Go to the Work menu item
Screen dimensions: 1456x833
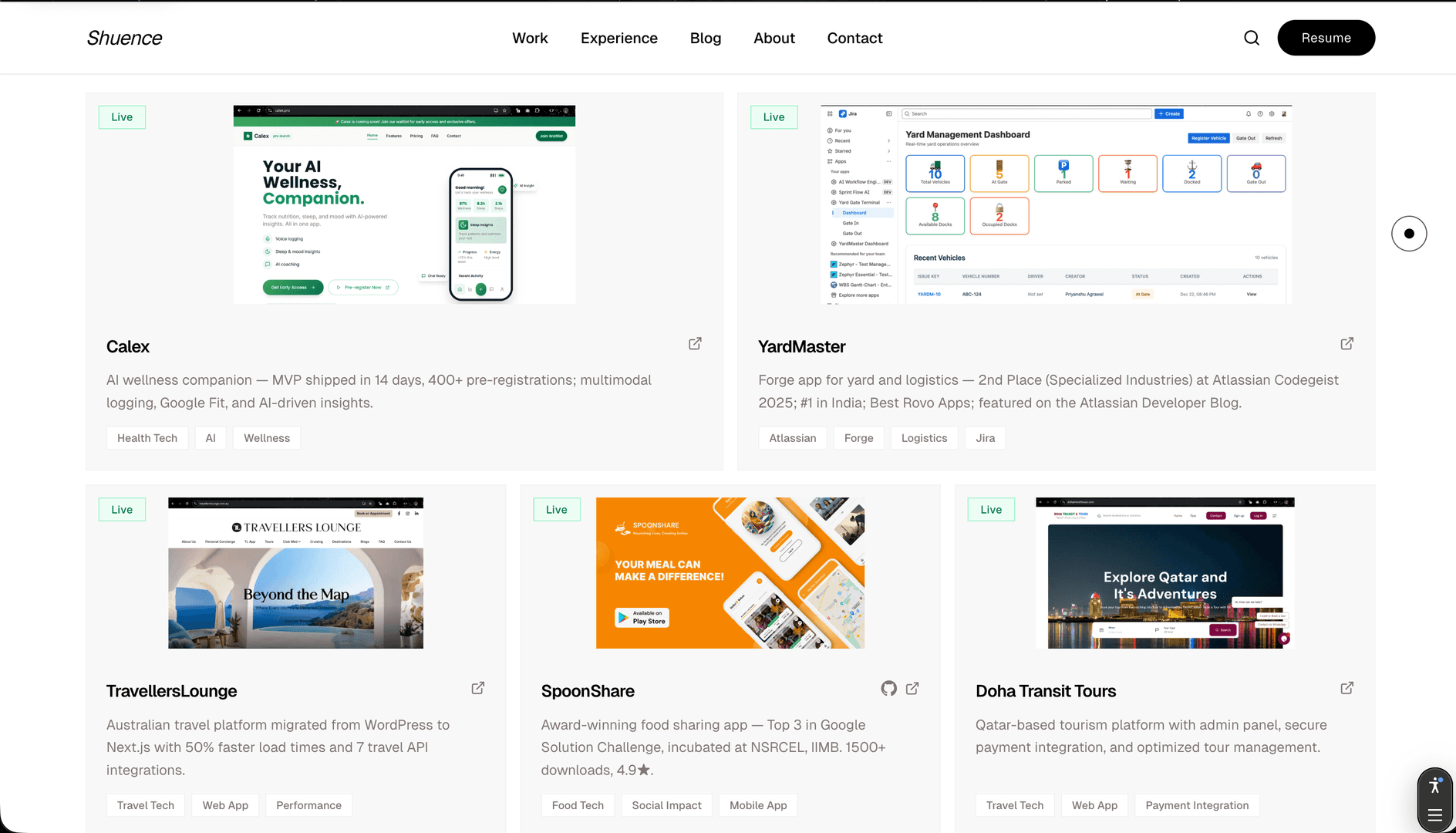pos(530,38)
